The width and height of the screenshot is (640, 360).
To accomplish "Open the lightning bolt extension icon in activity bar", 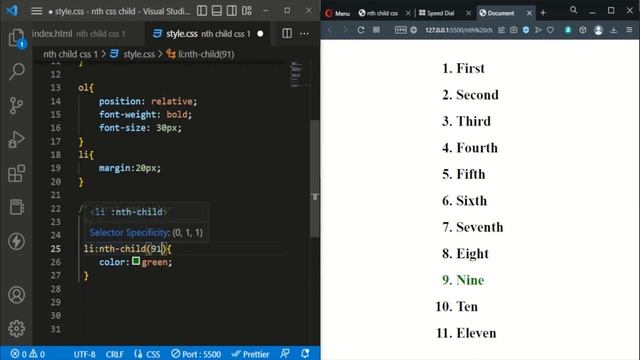I will [x=16, y=241].
